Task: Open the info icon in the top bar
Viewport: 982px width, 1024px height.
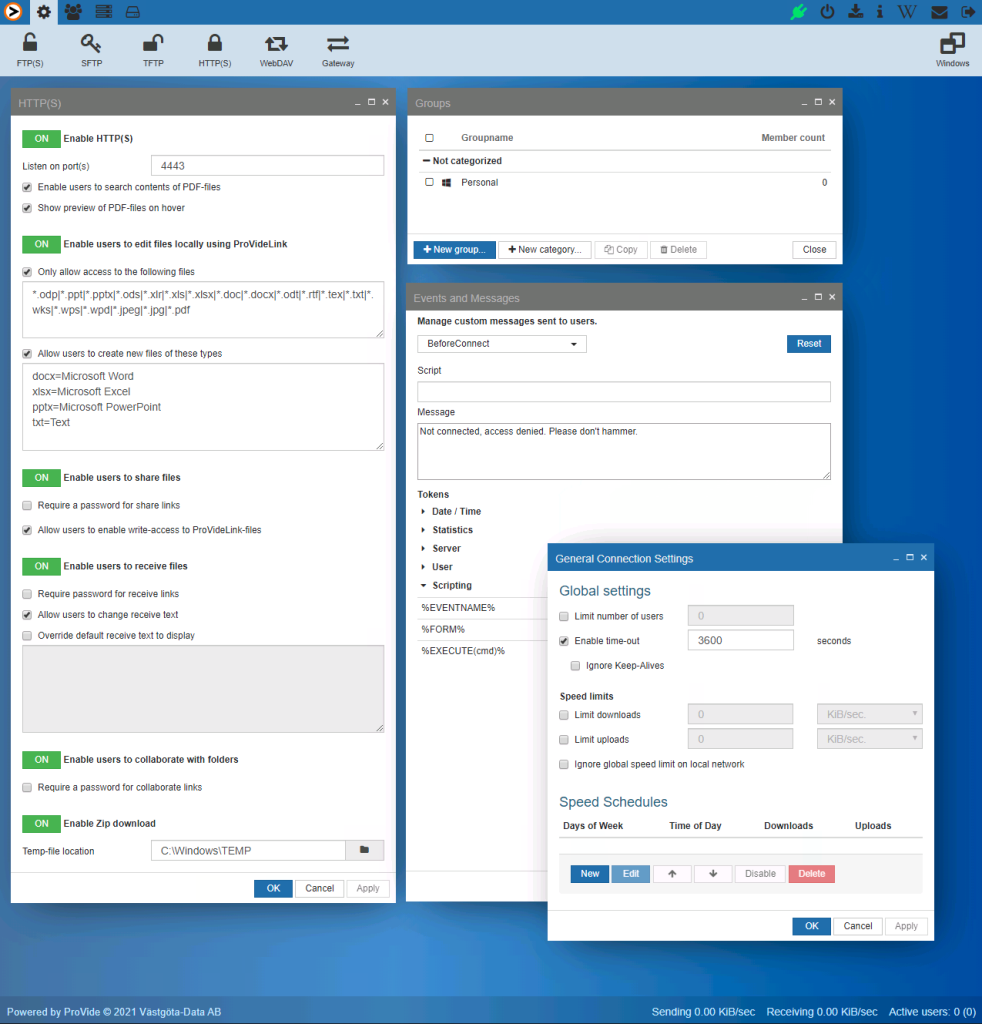Action: 879,12
